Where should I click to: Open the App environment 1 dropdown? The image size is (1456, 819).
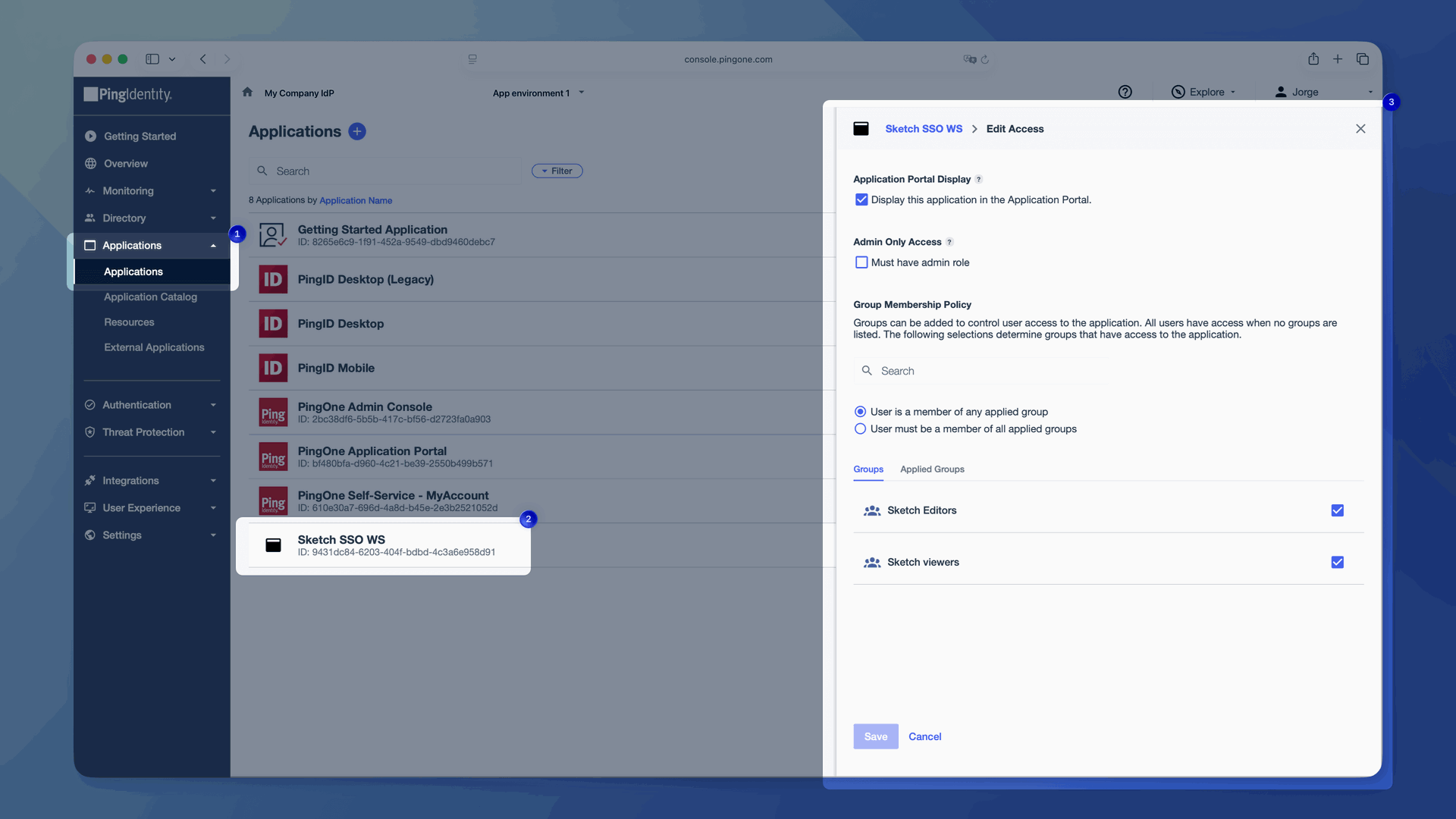tap(538, 93)
